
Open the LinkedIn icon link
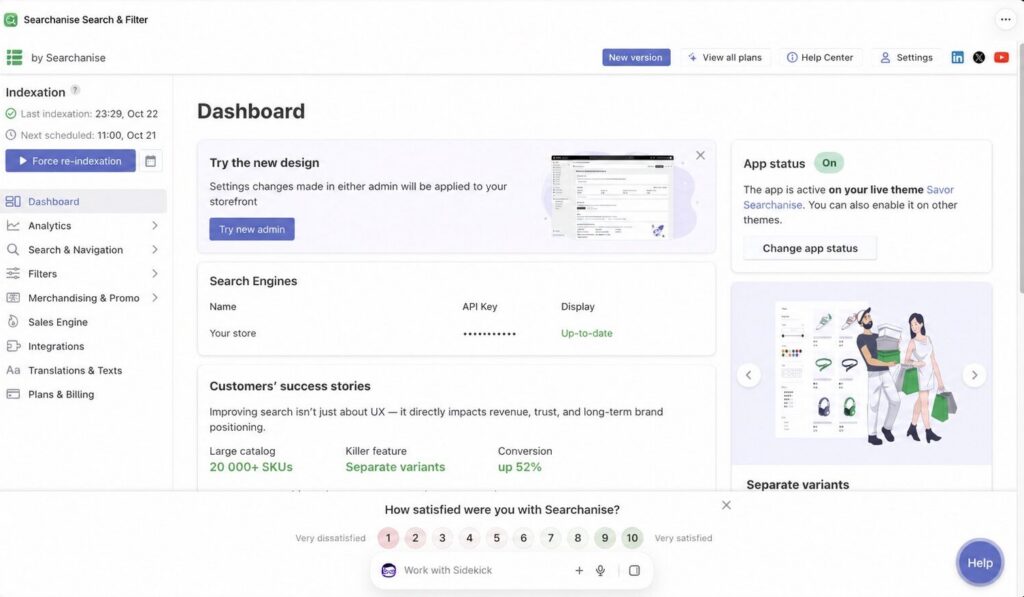coord(957,57)
